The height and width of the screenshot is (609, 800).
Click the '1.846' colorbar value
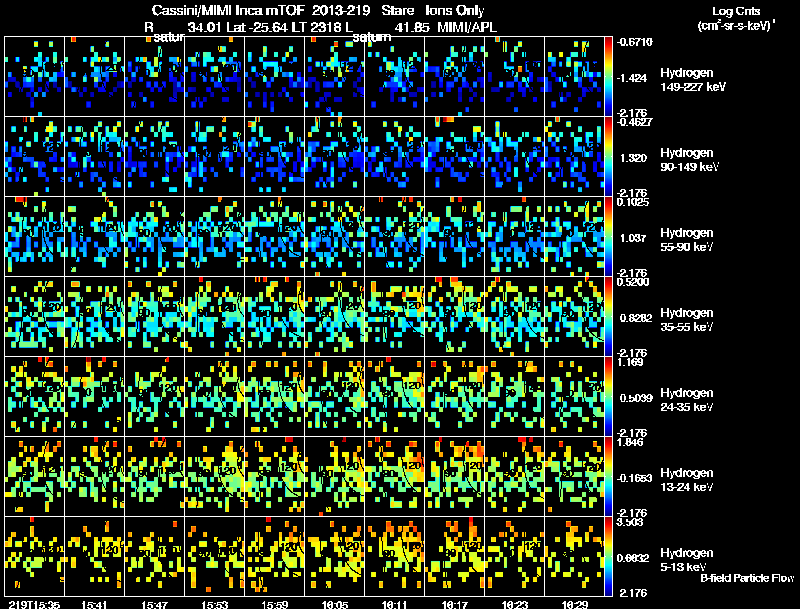coord(630,442)
